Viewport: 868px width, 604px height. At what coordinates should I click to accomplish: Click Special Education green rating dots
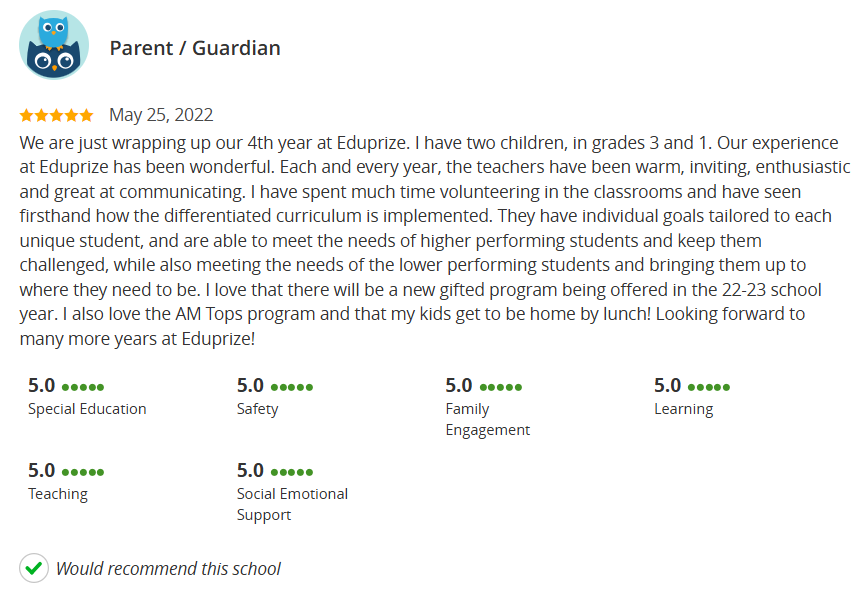click(x=83, y=387)
